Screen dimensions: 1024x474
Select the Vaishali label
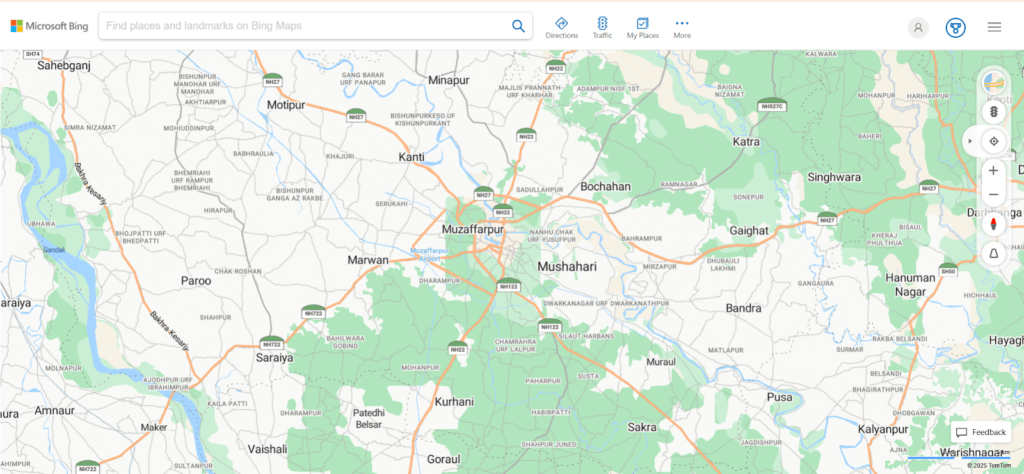(267, 449)
